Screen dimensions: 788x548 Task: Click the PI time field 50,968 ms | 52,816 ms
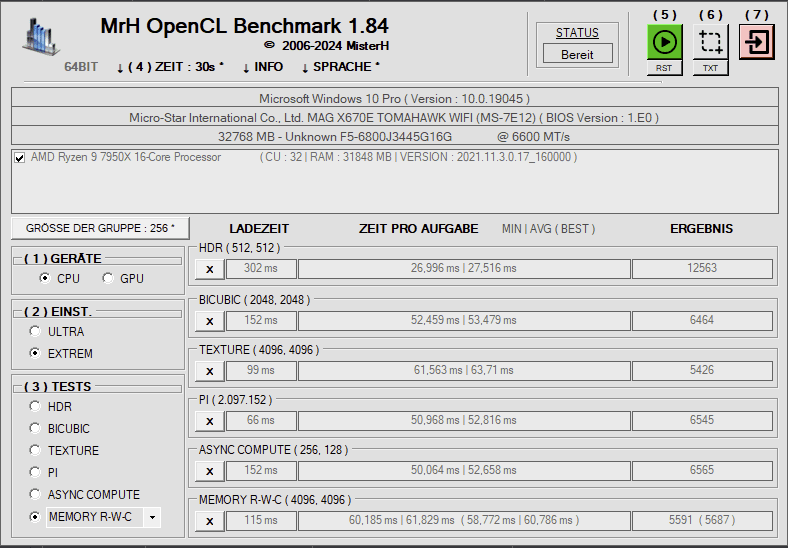click(x=464, y=420)
